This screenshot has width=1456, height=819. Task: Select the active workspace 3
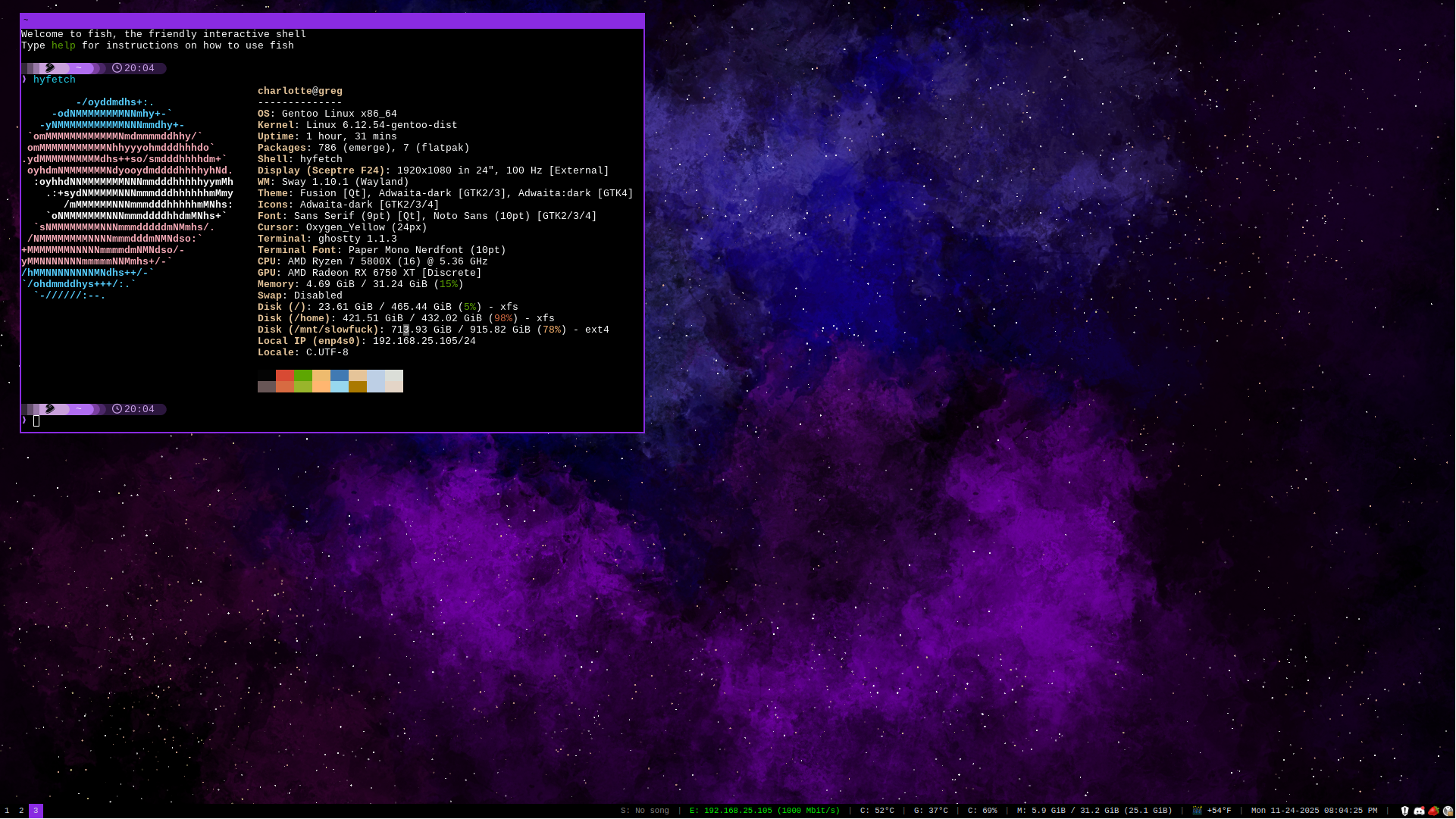point(36,811)
